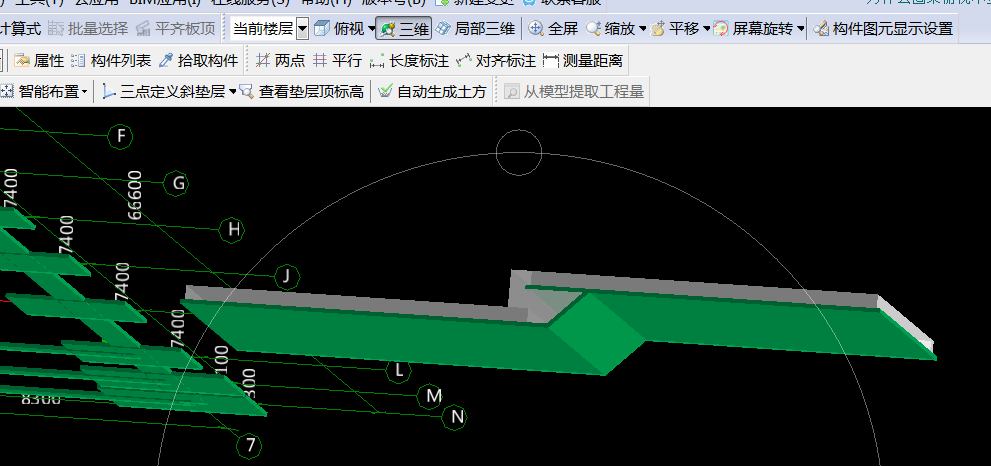991x466 pixels.
Task: Click 三点定义斜垫层 tool
Action: click(x=164, y=92)
